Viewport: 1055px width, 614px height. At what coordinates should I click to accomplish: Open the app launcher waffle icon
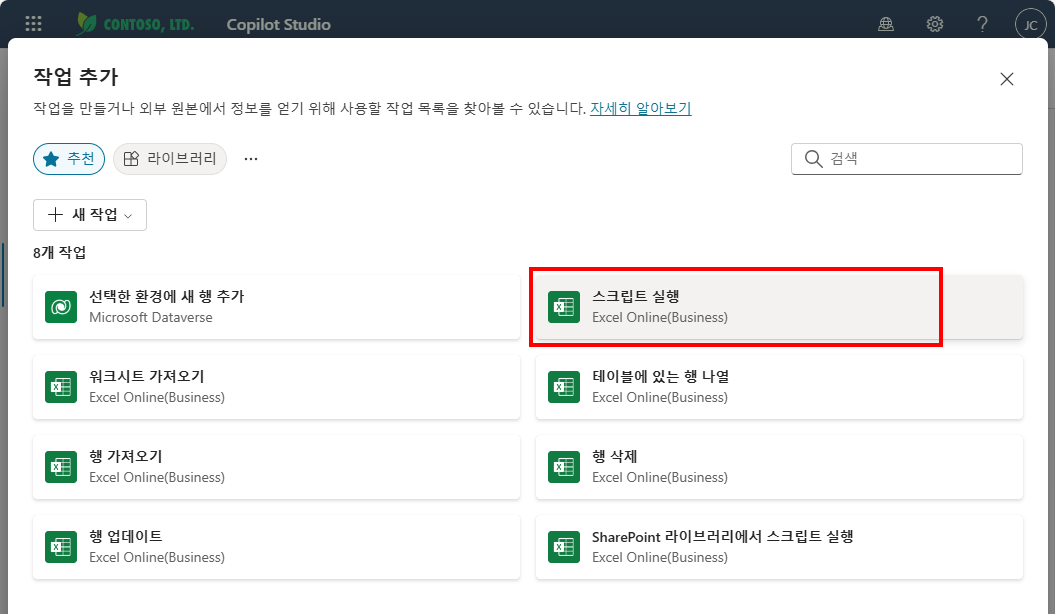point(33,24)
